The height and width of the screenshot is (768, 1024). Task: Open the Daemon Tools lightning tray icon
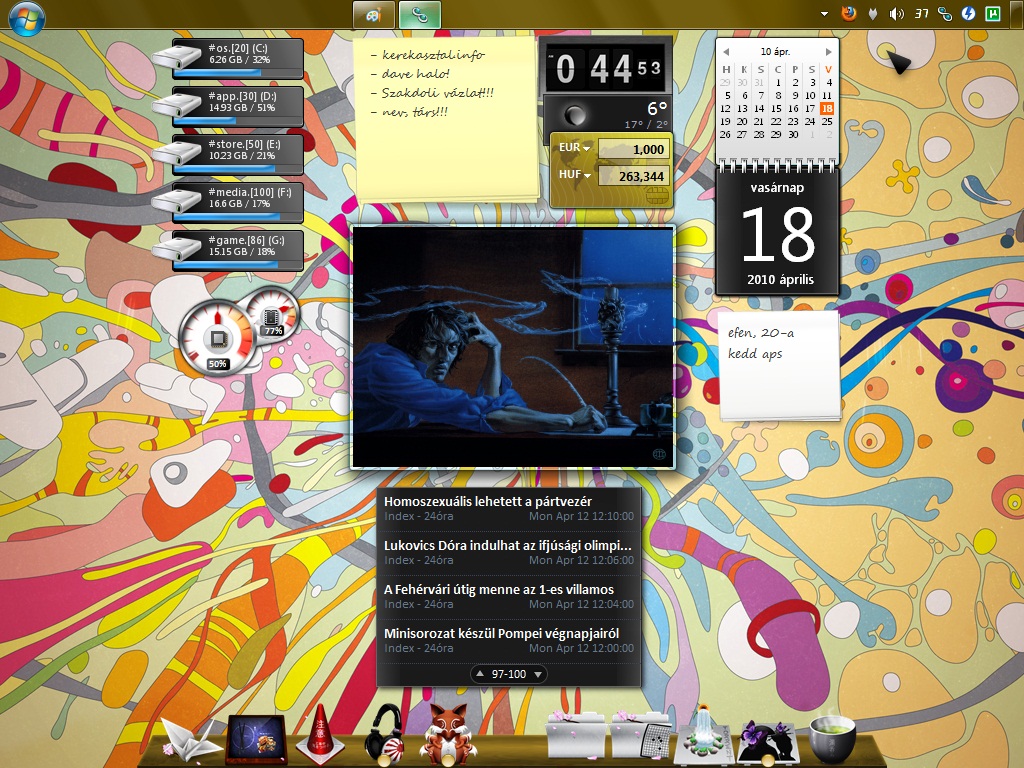click(968, 14)
